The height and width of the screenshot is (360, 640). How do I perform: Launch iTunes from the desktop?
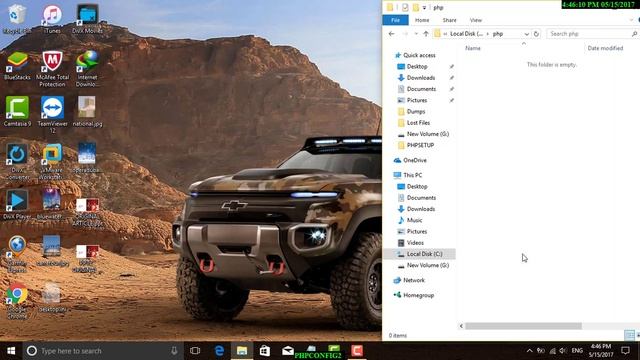[x=52, y=18]
